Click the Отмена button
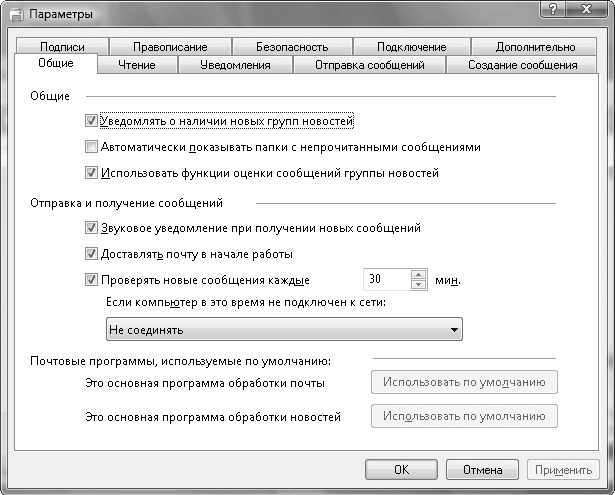The image size is (615, 495). click(x=481, y=469)
